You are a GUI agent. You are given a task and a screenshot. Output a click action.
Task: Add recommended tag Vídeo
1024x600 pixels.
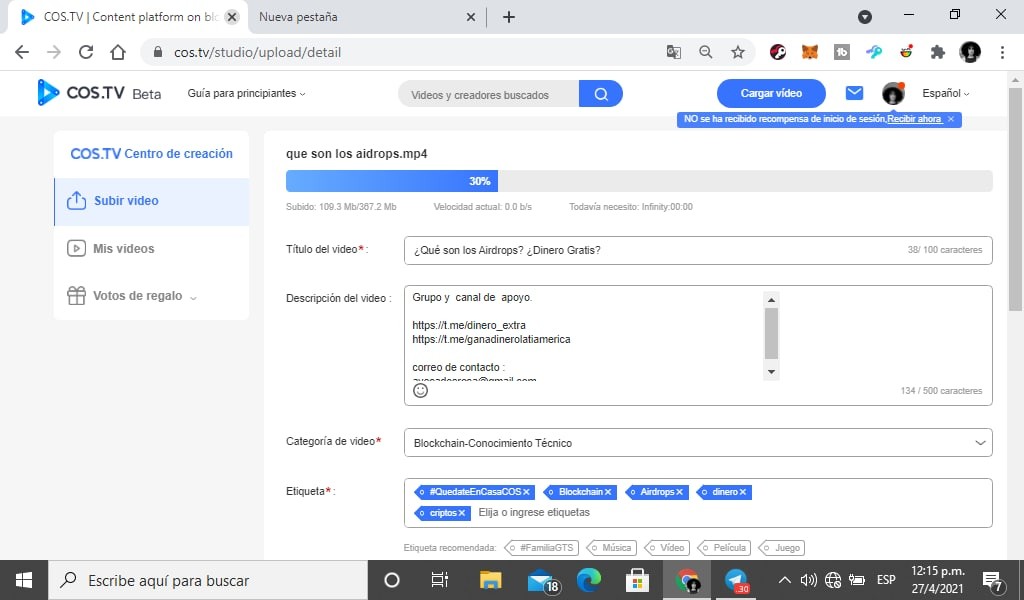(x=666, y=548)
